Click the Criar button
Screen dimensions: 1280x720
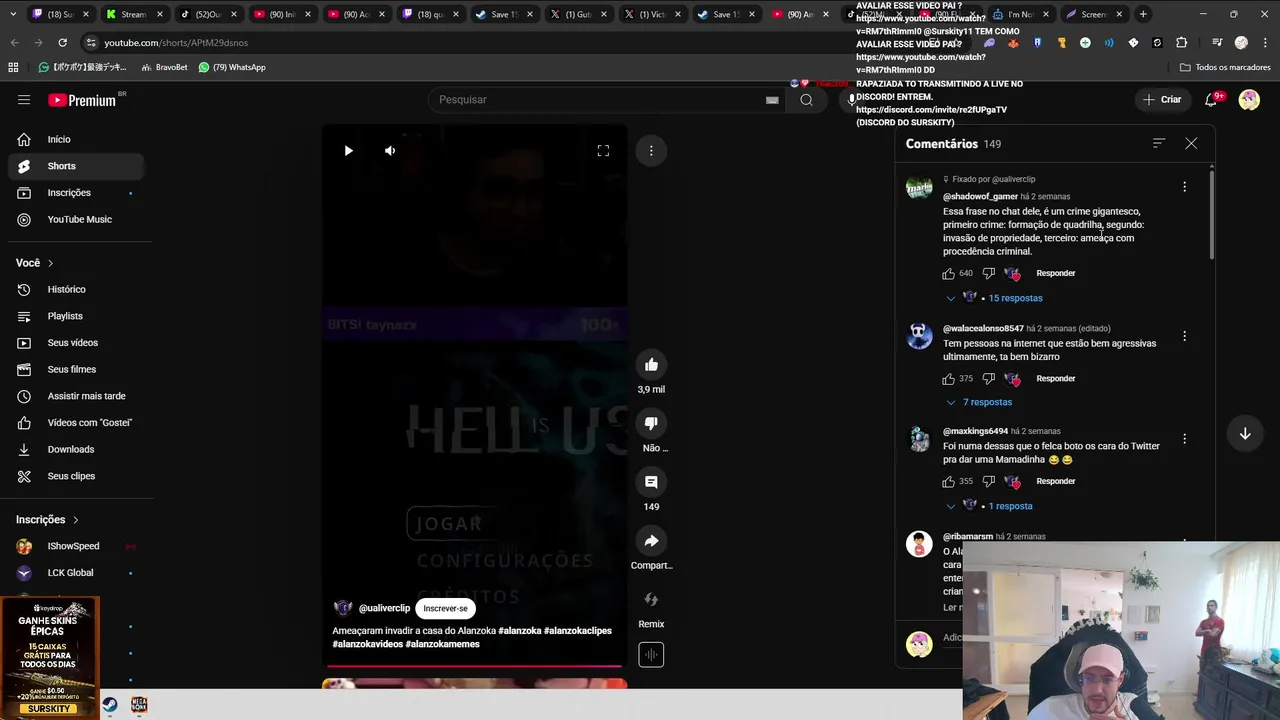[x=1163, y=100]
